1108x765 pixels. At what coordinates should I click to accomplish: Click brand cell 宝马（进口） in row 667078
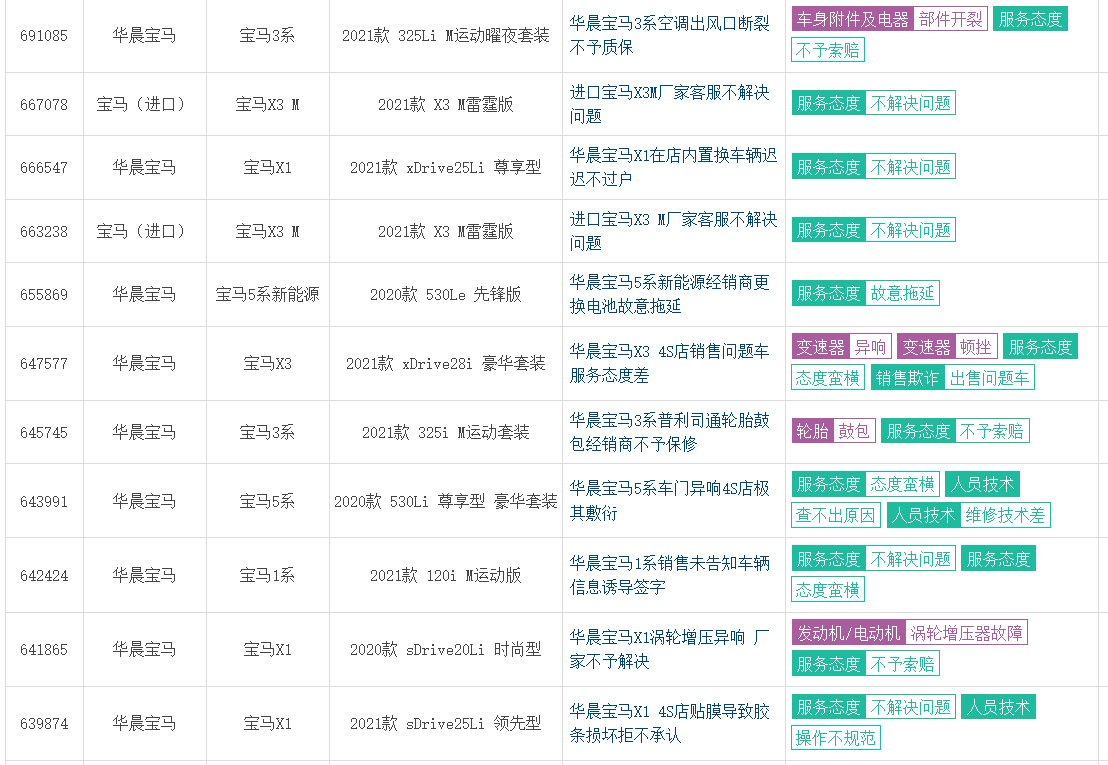[144, 105]
